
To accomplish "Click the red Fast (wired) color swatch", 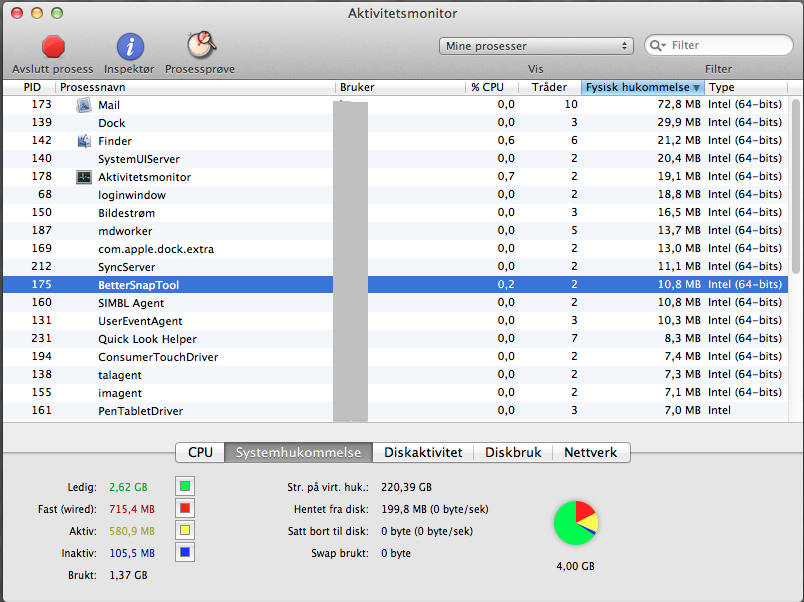I will (185, 508).
